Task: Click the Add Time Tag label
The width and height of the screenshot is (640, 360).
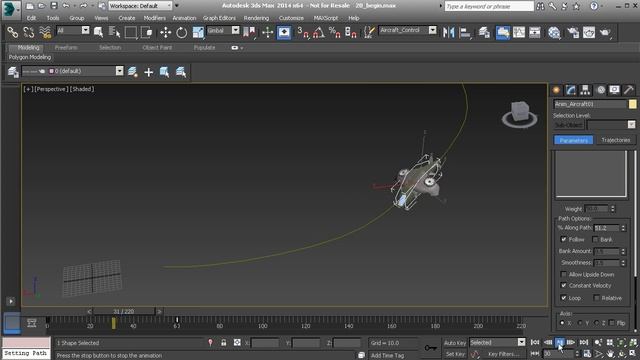Action: click(387, 356)
